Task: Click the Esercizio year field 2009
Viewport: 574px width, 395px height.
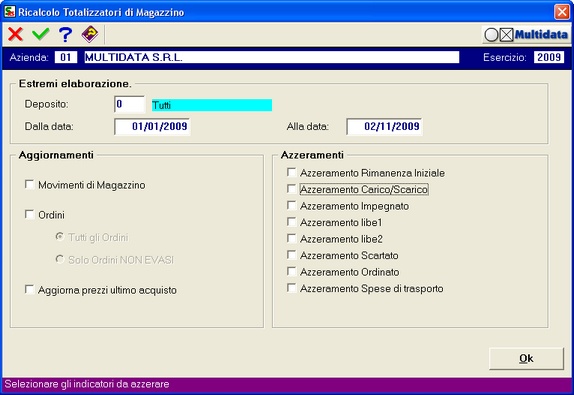Action: 549,57
